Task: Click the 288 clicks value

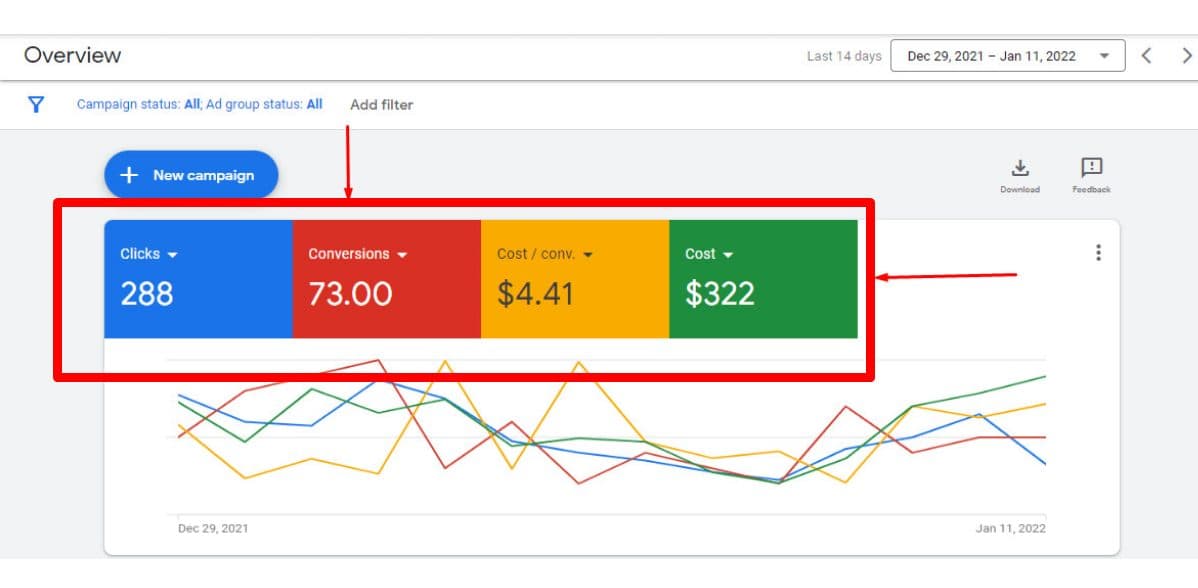Action: coord(147,294)
